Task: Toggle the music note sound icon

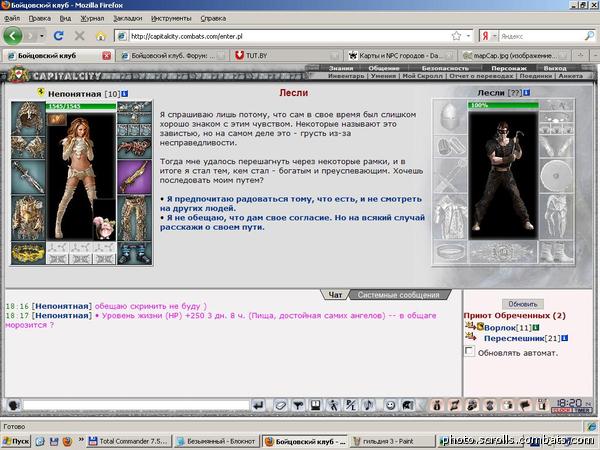Action: 368,405
